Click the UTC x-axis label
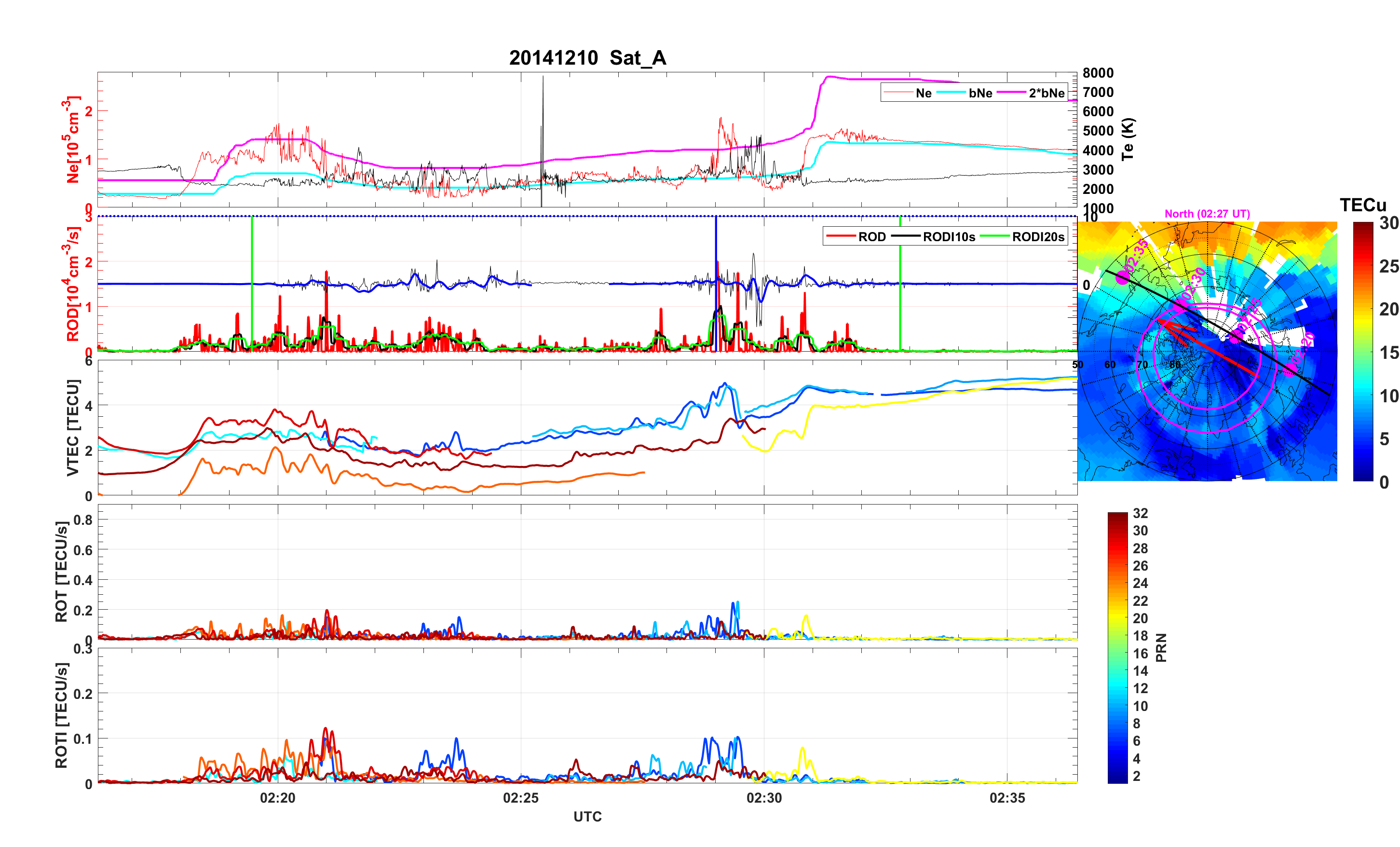The width and height of the screenshot is (1400, 847). (587, 816)
